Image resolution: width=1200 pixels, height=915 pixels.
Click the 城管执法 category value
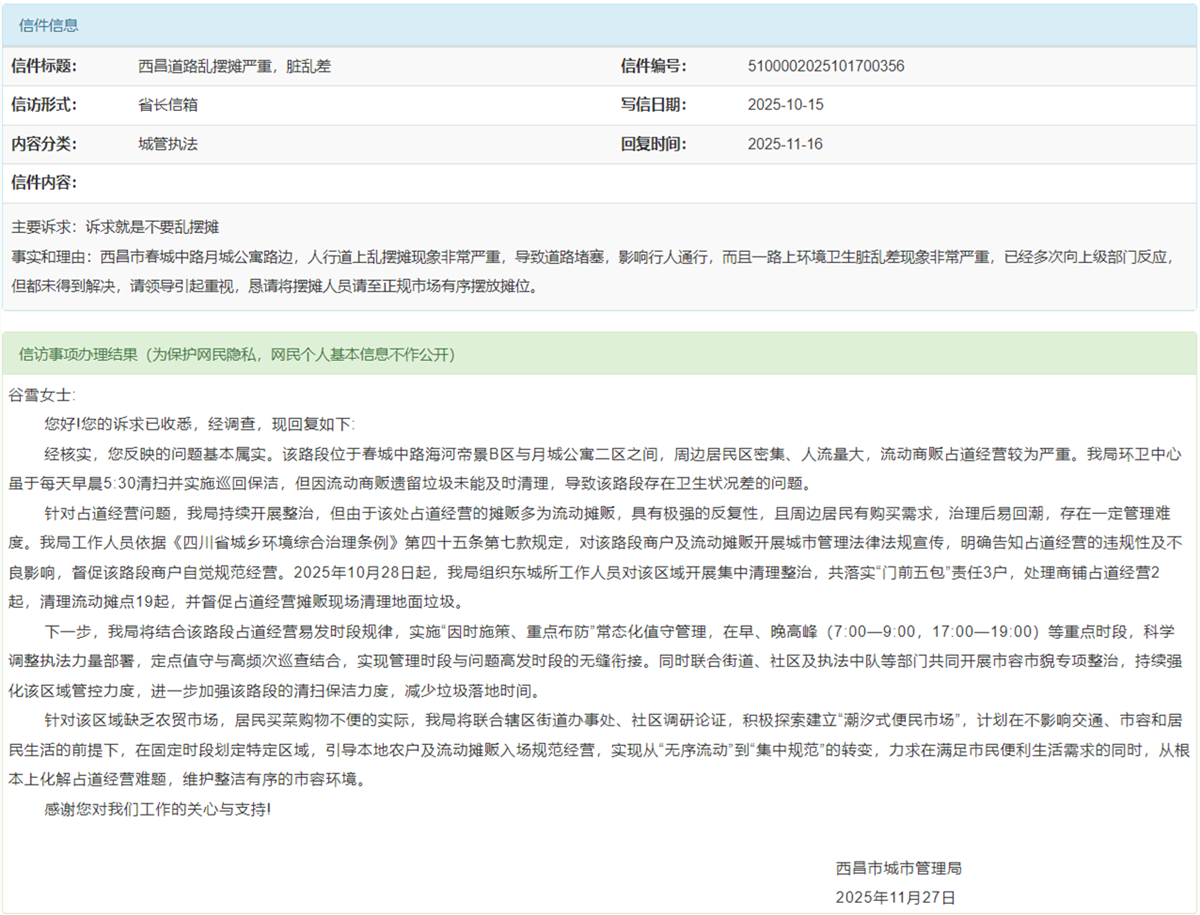pyautogui.click(x=168, y=143)
